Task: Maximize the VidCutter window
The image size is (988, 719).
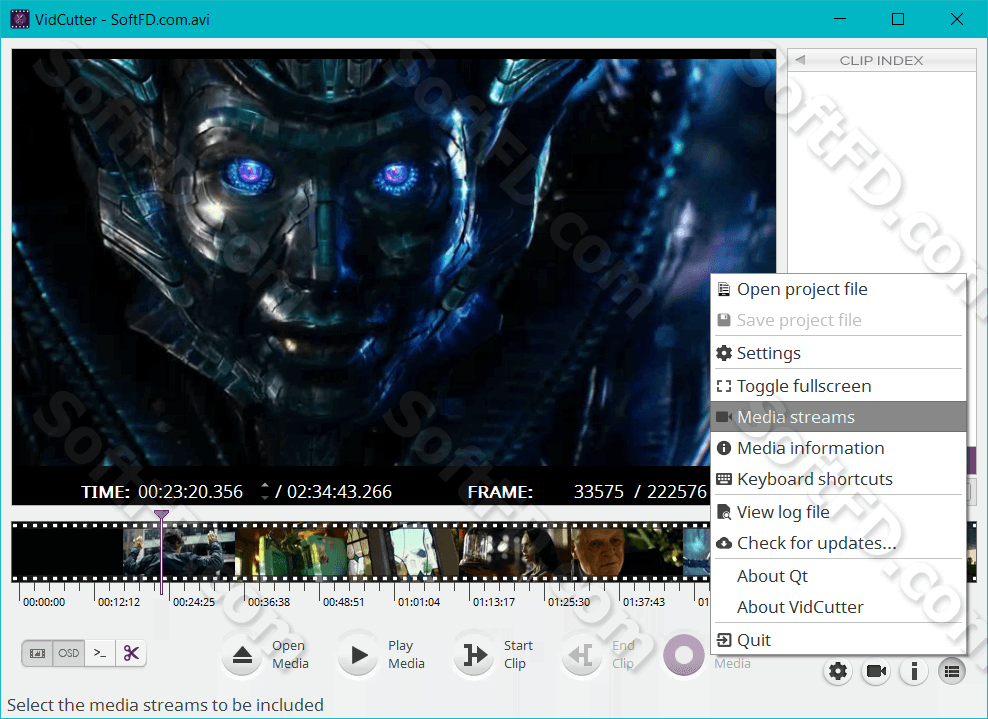Action: pos(898,19)
